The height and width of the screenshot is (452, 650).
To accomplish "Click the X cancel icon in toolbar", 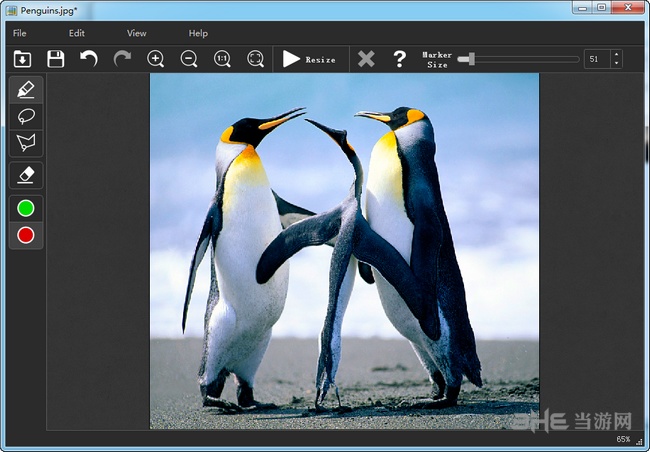I will pos(366,59).
